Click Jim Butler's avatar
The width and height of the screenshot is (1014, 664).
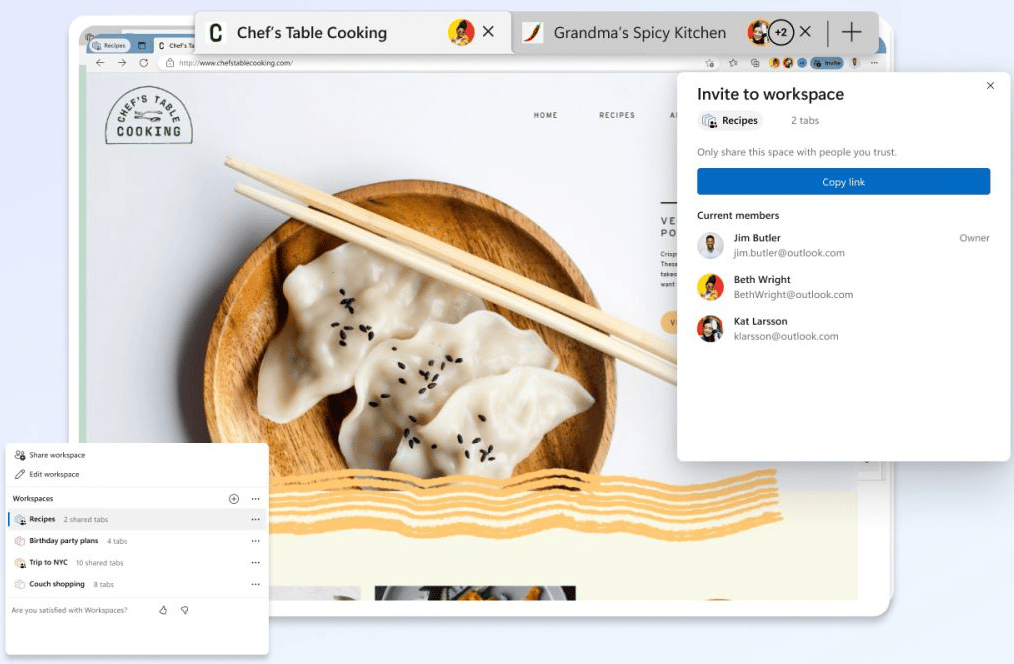pyautogui.click(x=710, y=245)
